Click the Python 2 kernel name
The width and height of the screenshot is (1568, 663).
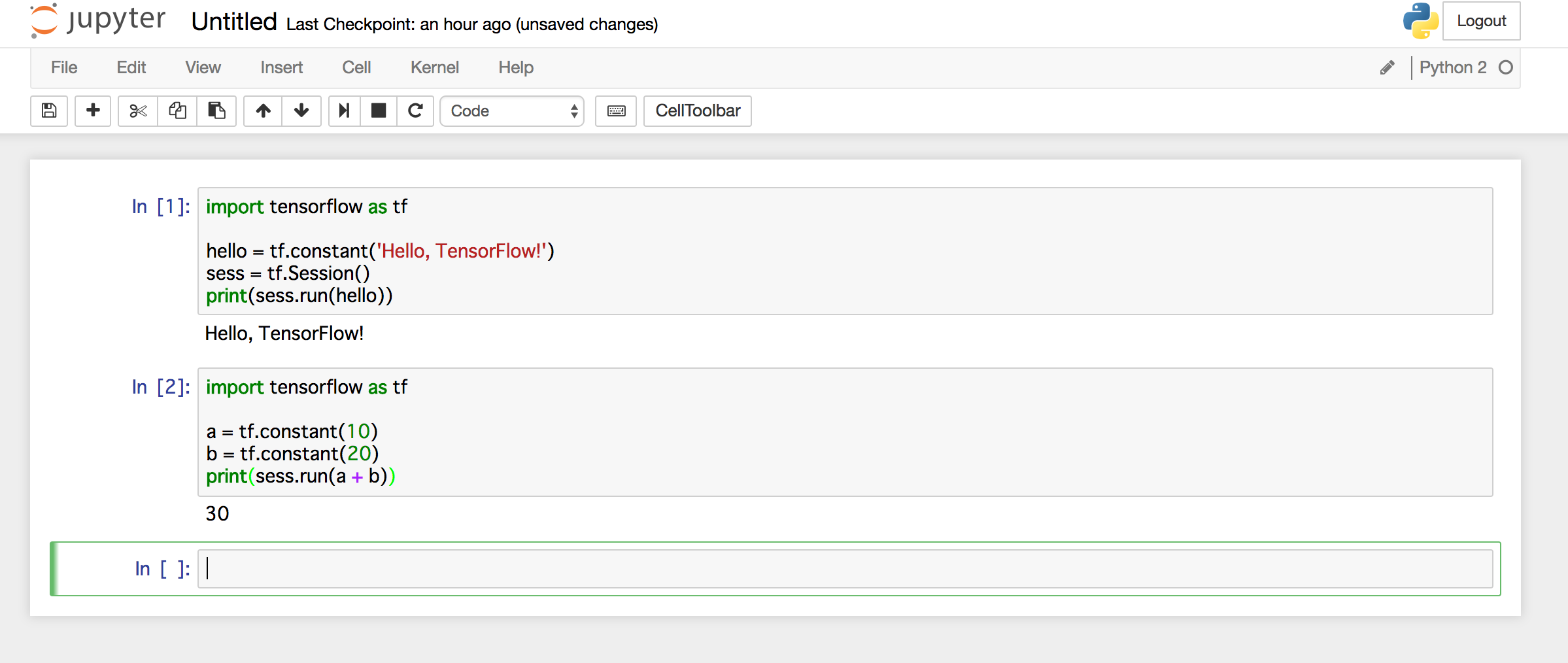coord(1453,67)
